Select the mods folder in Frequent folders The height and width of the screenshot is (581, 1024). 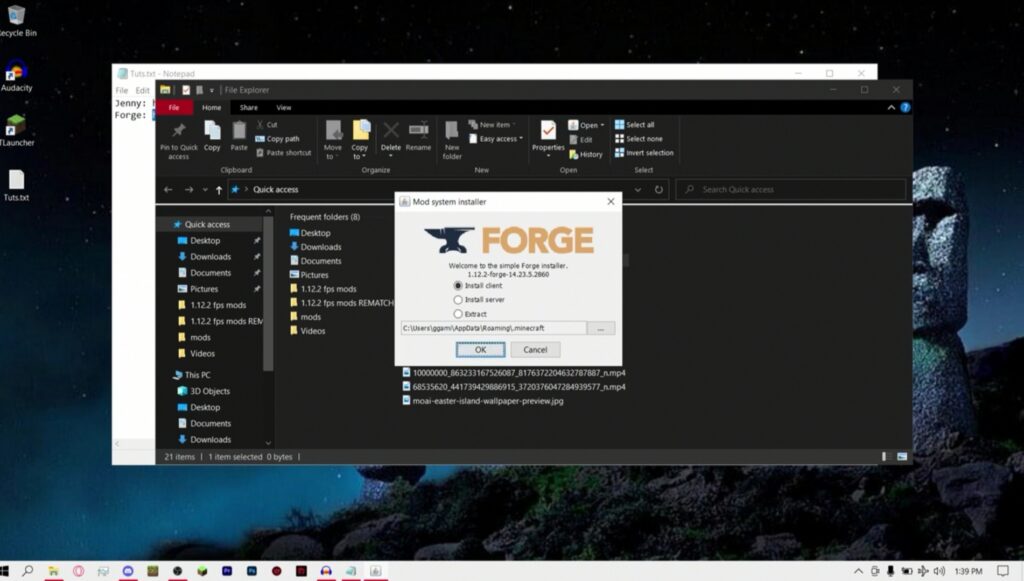tap(310, 317)
